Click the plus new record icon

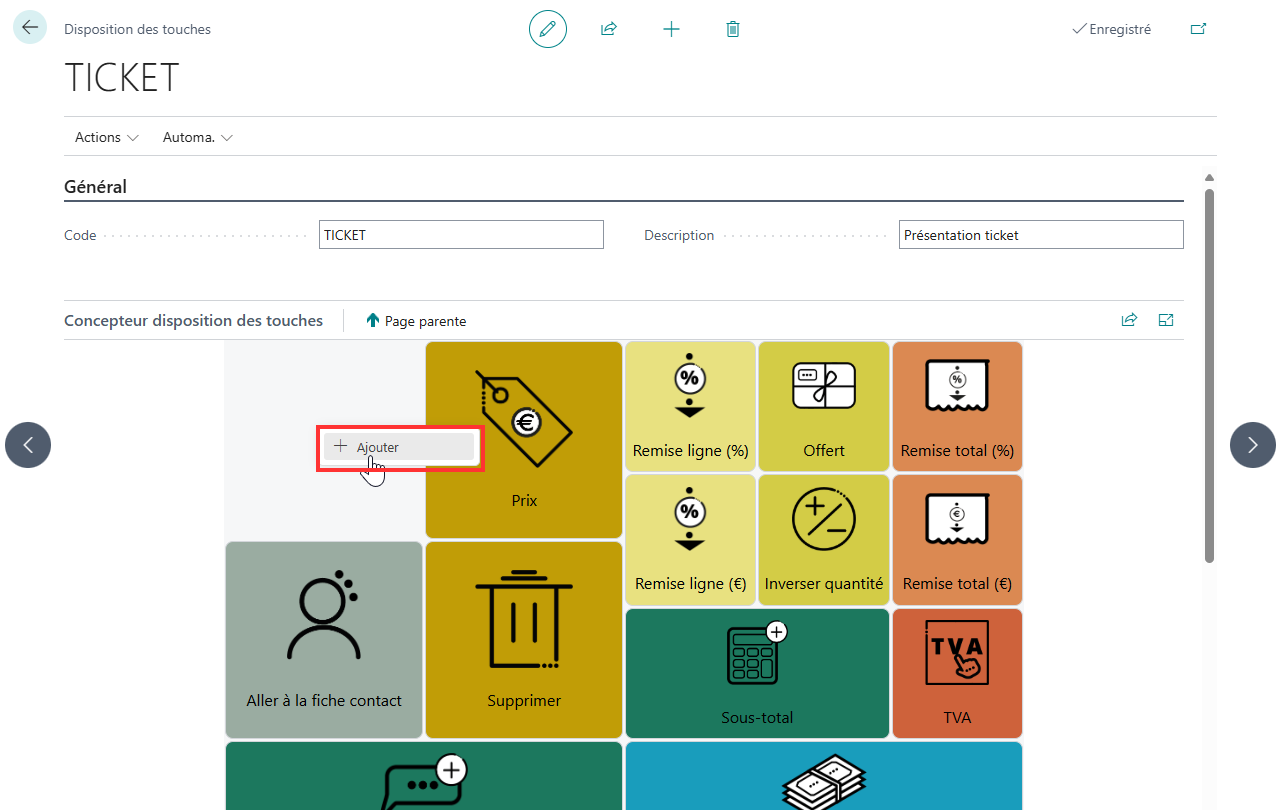click(x=671, y=29)
